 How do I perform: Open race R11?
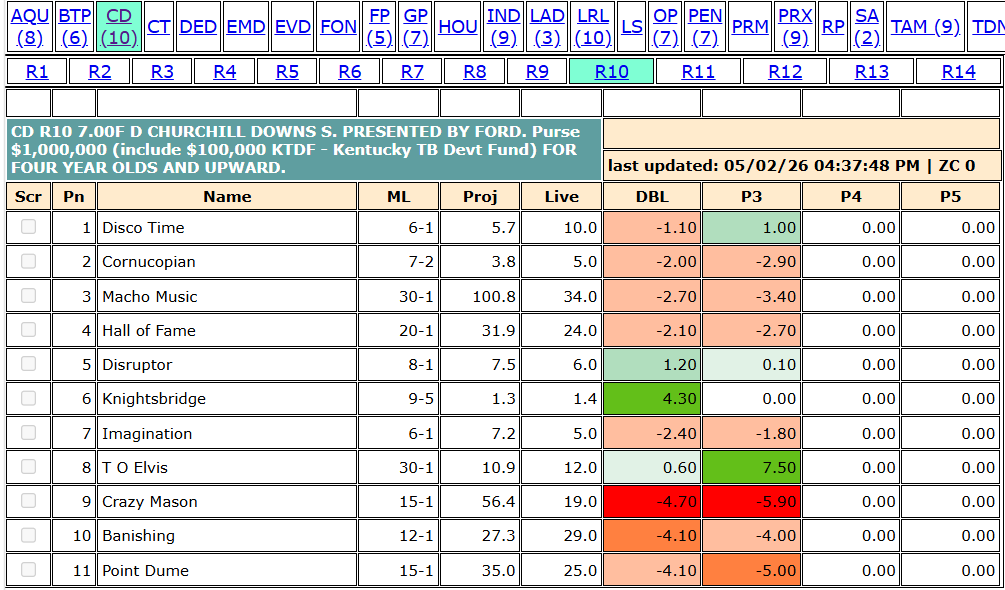(x=698, y=71)
